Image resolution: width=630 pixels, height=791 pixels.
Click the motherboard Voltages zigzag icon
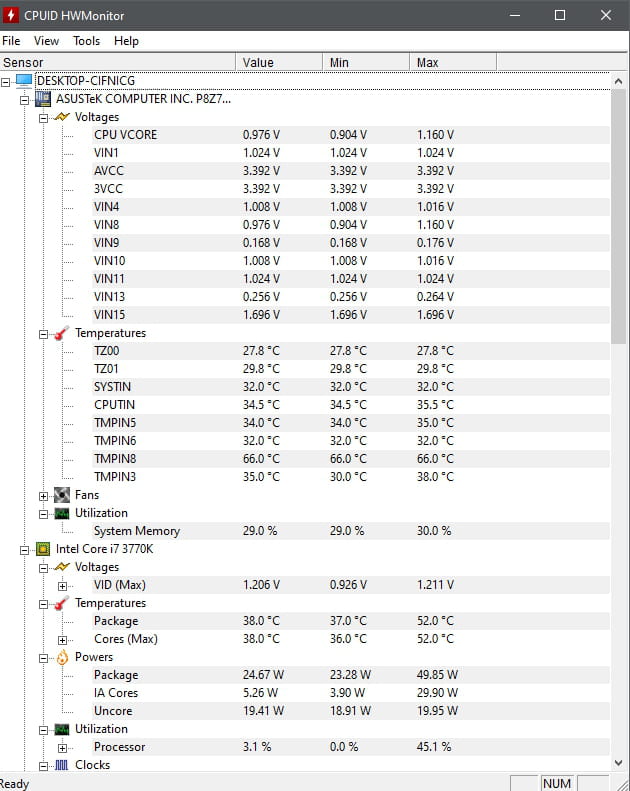click(x=62, y=117)
